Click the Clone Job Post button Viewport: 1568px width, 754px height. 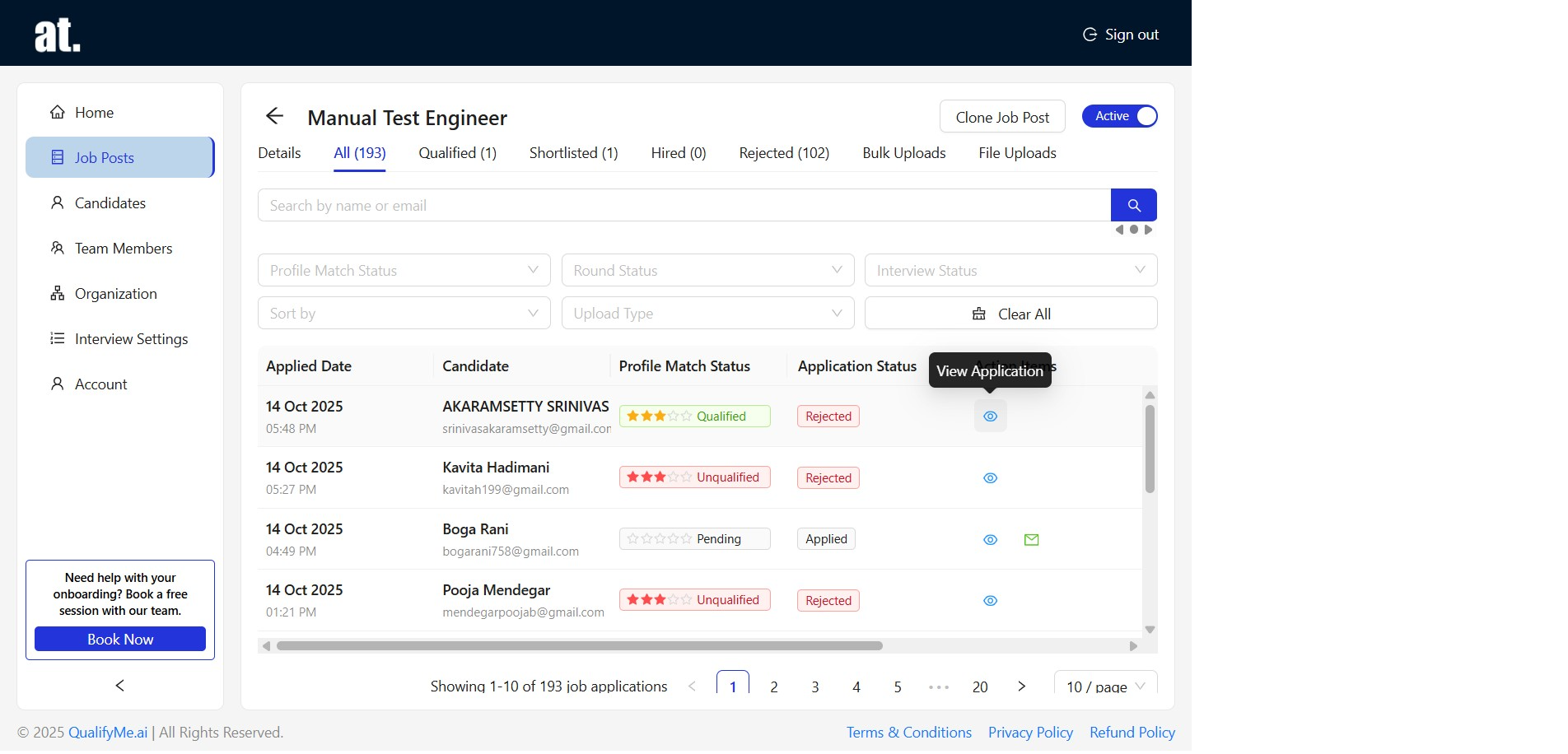pos(1001,117)
